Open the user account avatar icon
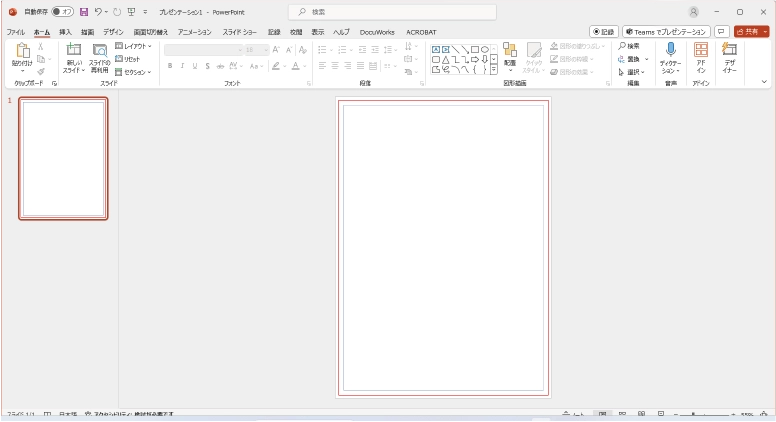This screenshot has height=422, width=776. pyautogui.click(x=693, y=12)
